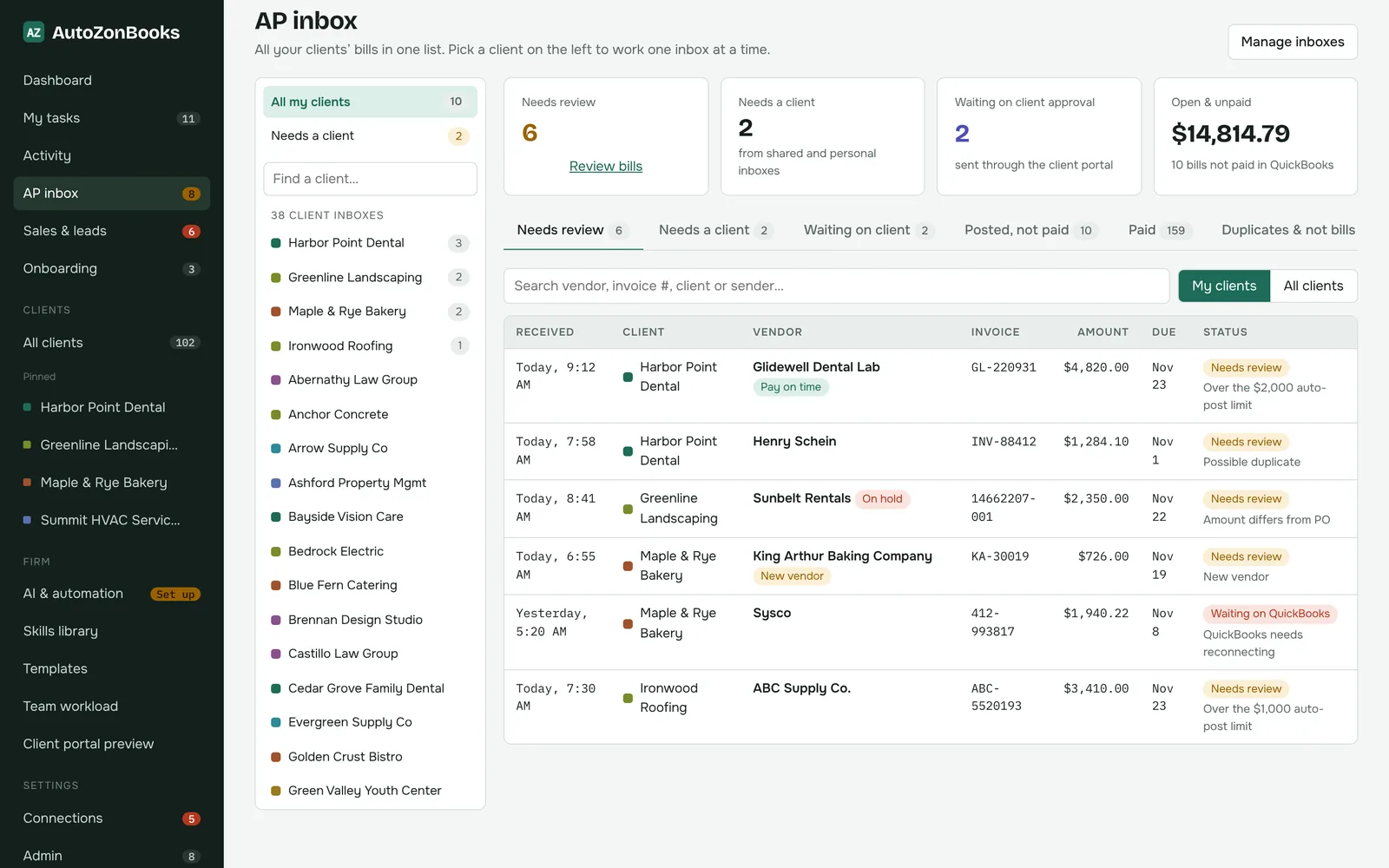Click the Manage inboxes button
1389x868 pixels.
click(x=1293, y=42)
